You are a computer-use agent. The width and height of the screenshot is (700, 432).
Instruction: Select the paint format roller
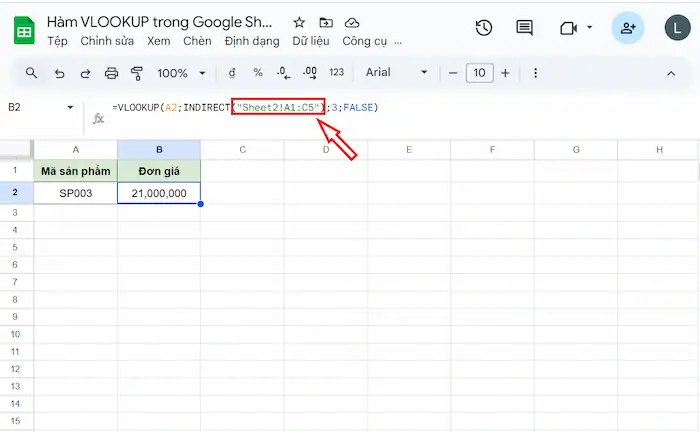click(x=137, y=73)
